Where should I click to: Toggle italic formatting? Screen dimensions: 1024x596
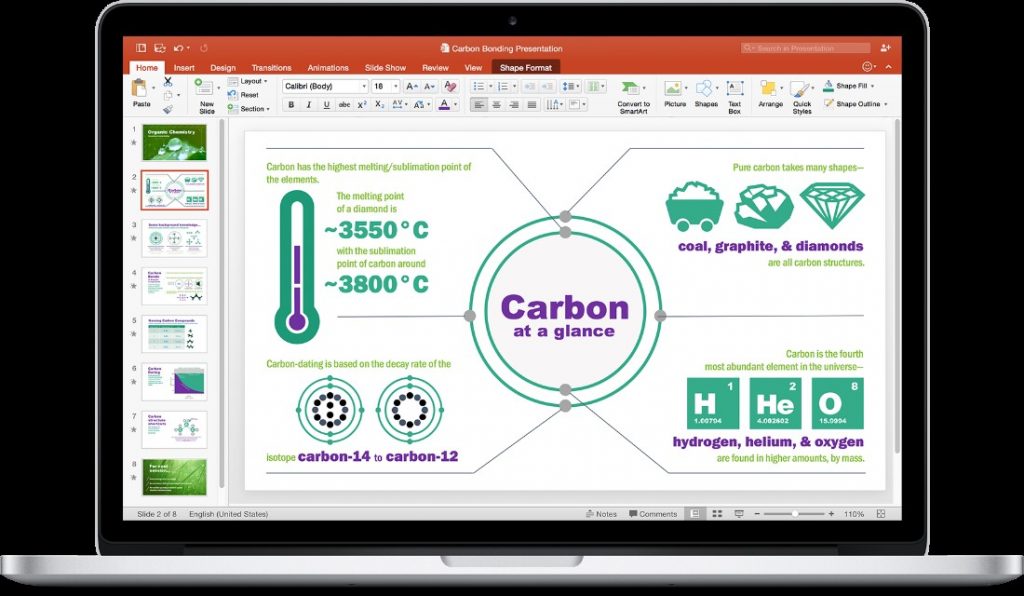coord(307,103)
